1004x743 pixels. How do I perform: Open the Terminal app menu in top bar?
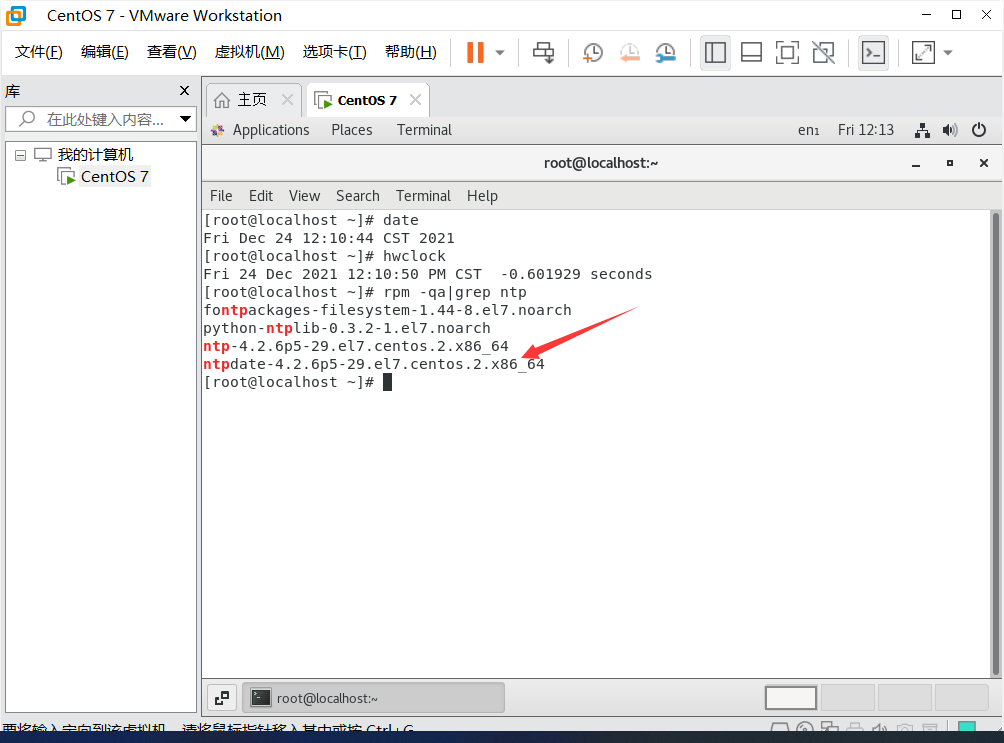point(424,130)
